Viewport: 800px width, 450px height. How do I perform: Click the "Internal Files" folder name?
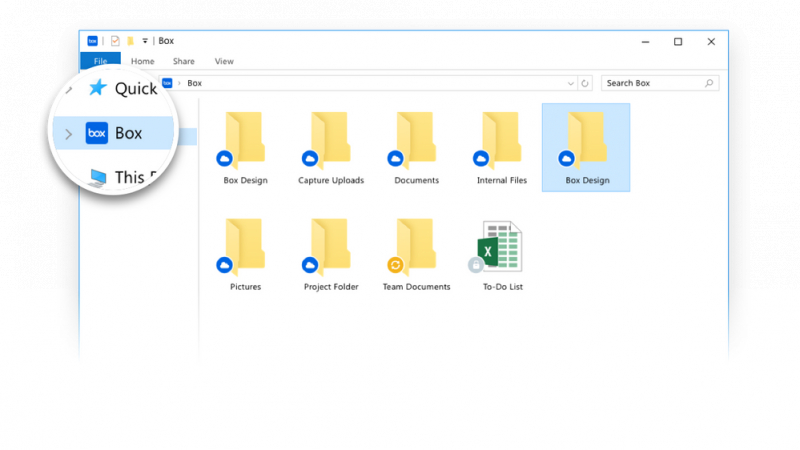502,180
